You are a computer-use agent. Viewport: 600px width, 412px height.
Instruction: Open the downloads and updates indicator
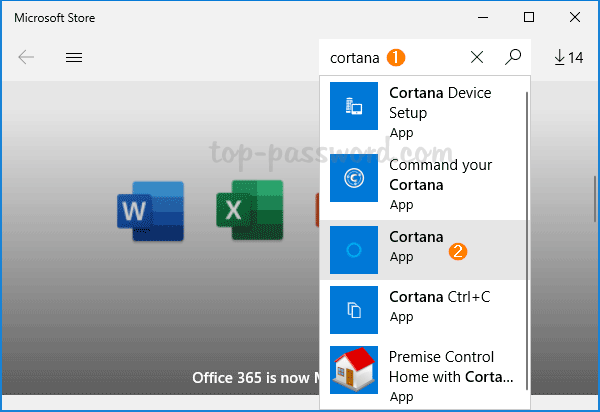(568, 57)
